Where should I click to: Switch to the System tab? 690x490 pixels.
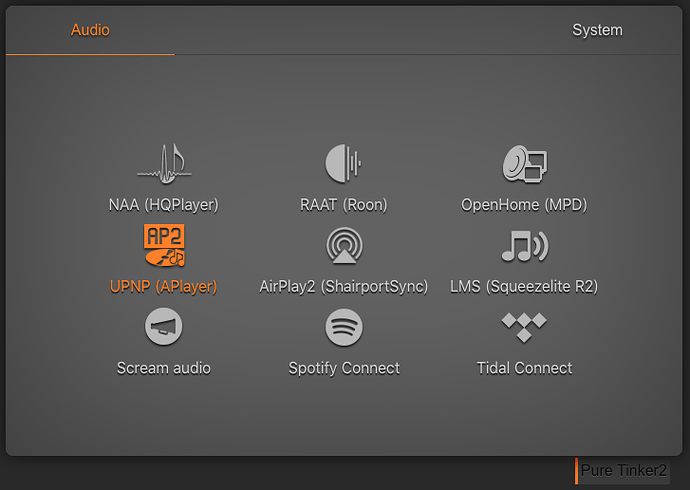click(x=597, y=30)
